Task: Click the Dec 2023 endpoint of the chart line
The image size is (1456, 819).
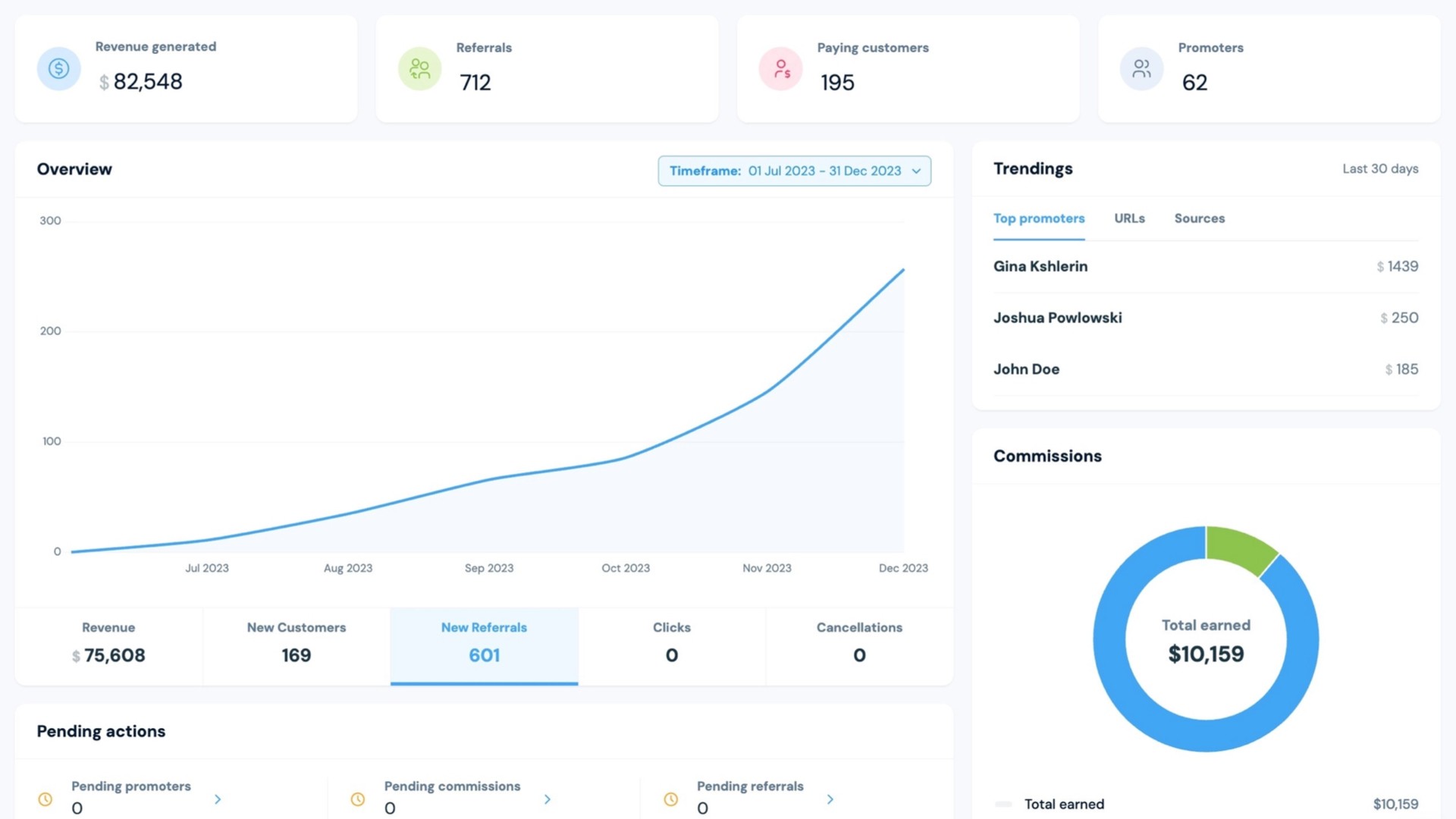Action: click(x=903, y=270)
